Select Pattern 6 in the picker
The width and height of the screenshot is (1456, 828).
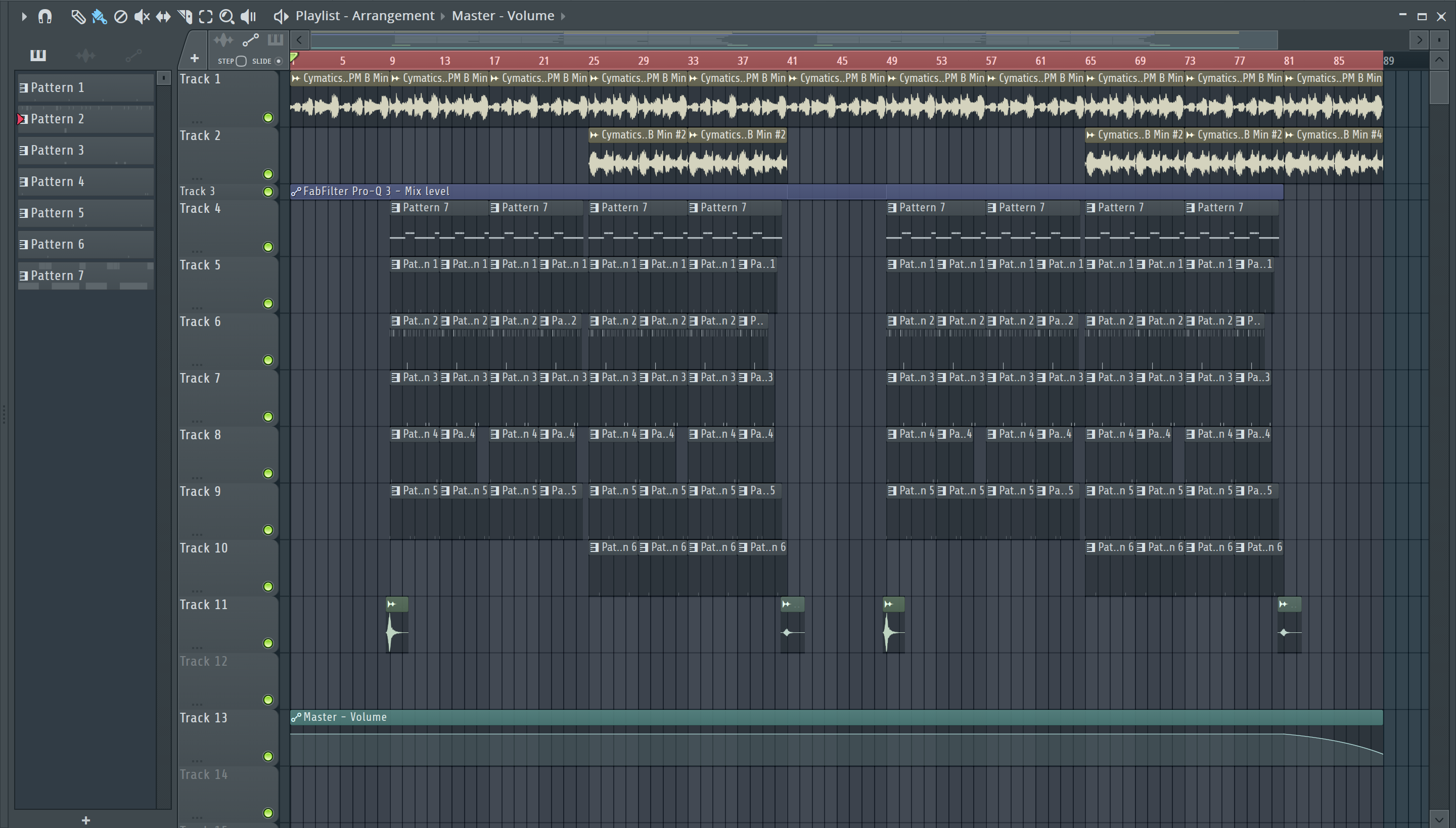click(86, 244)
